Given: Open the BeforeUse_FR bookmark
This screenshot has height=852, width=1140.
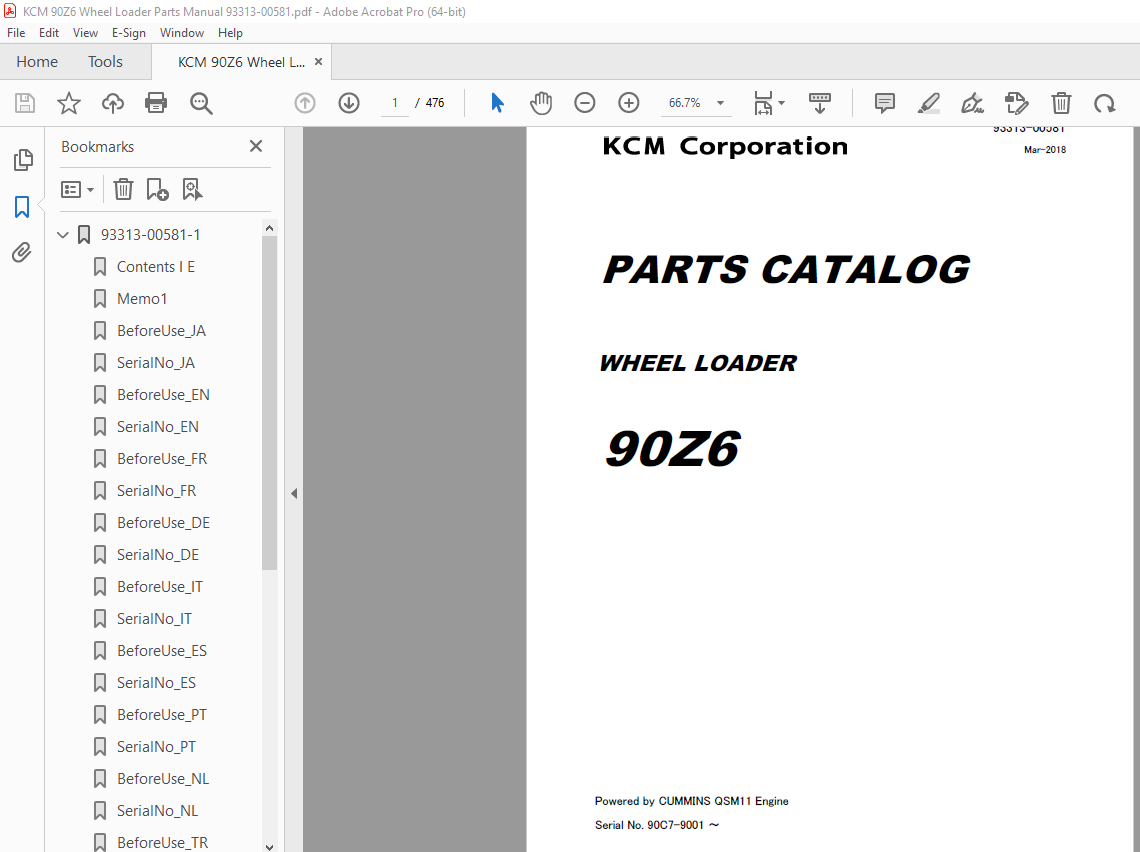Looking at the screenshot, I should pyautogui.click(x=162, y=459).
